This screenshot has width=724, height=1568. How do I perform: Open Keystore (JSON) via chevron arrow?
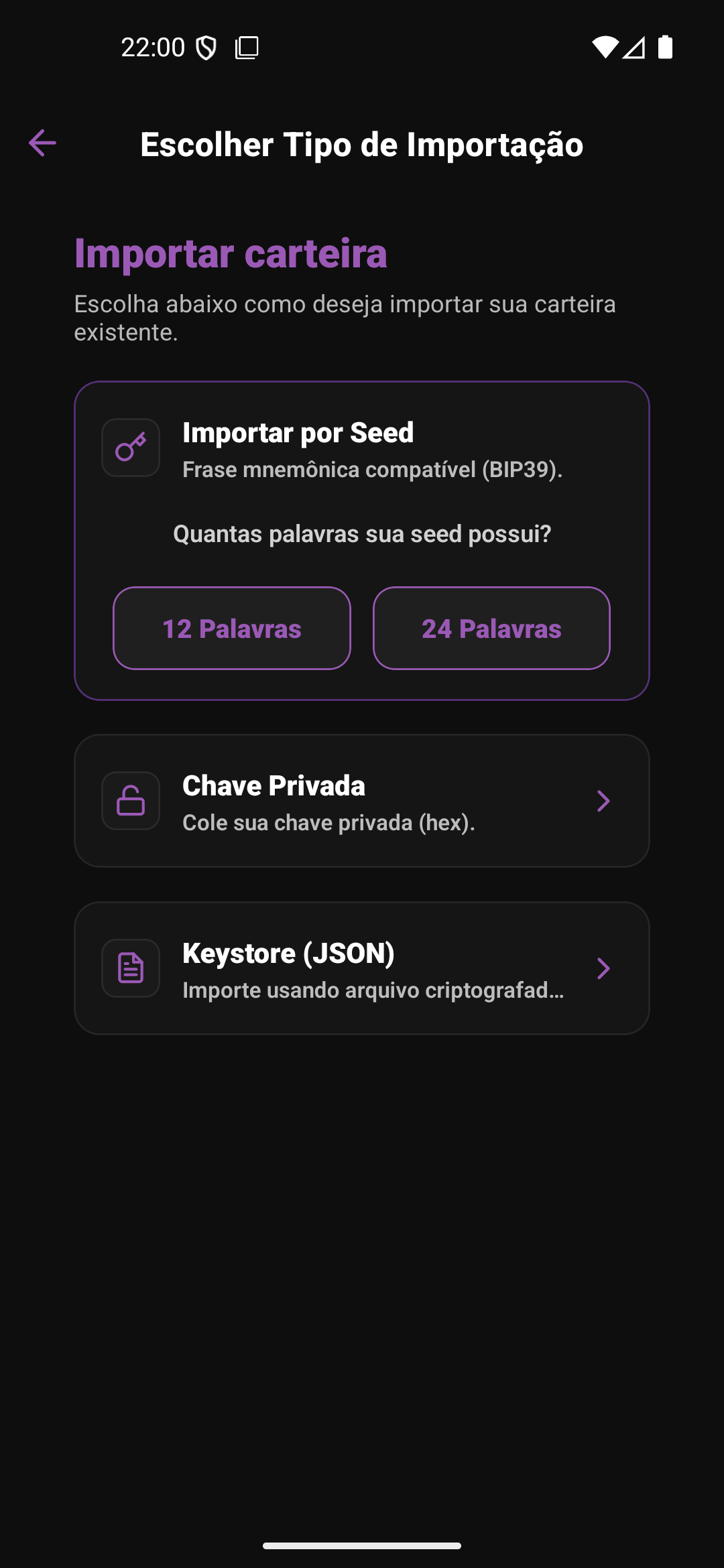pyautogui.click(x=603, y=968)
